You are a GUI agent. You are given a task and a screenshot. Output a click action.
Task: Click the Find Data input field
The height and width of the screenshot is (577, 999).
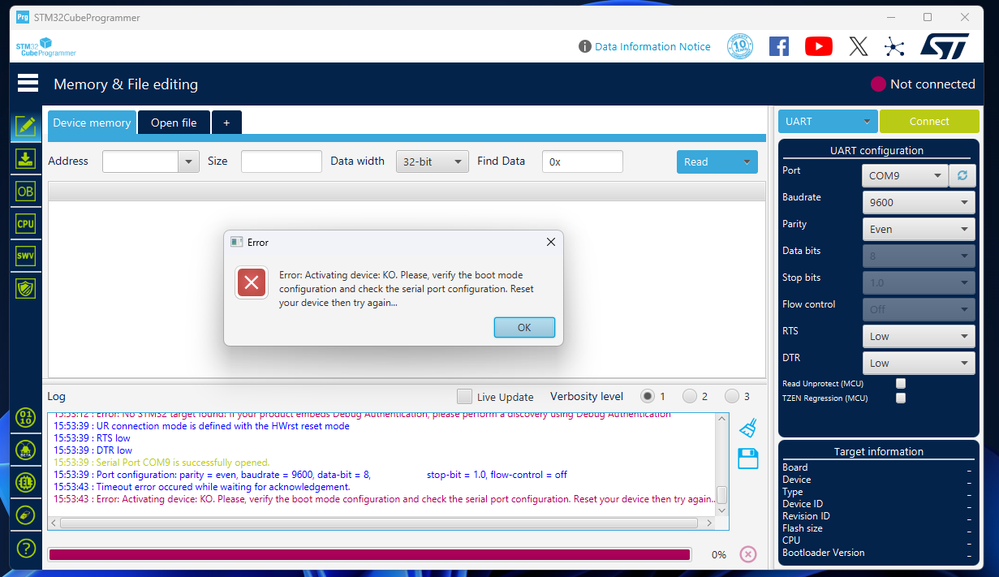(x=582, y=161)
